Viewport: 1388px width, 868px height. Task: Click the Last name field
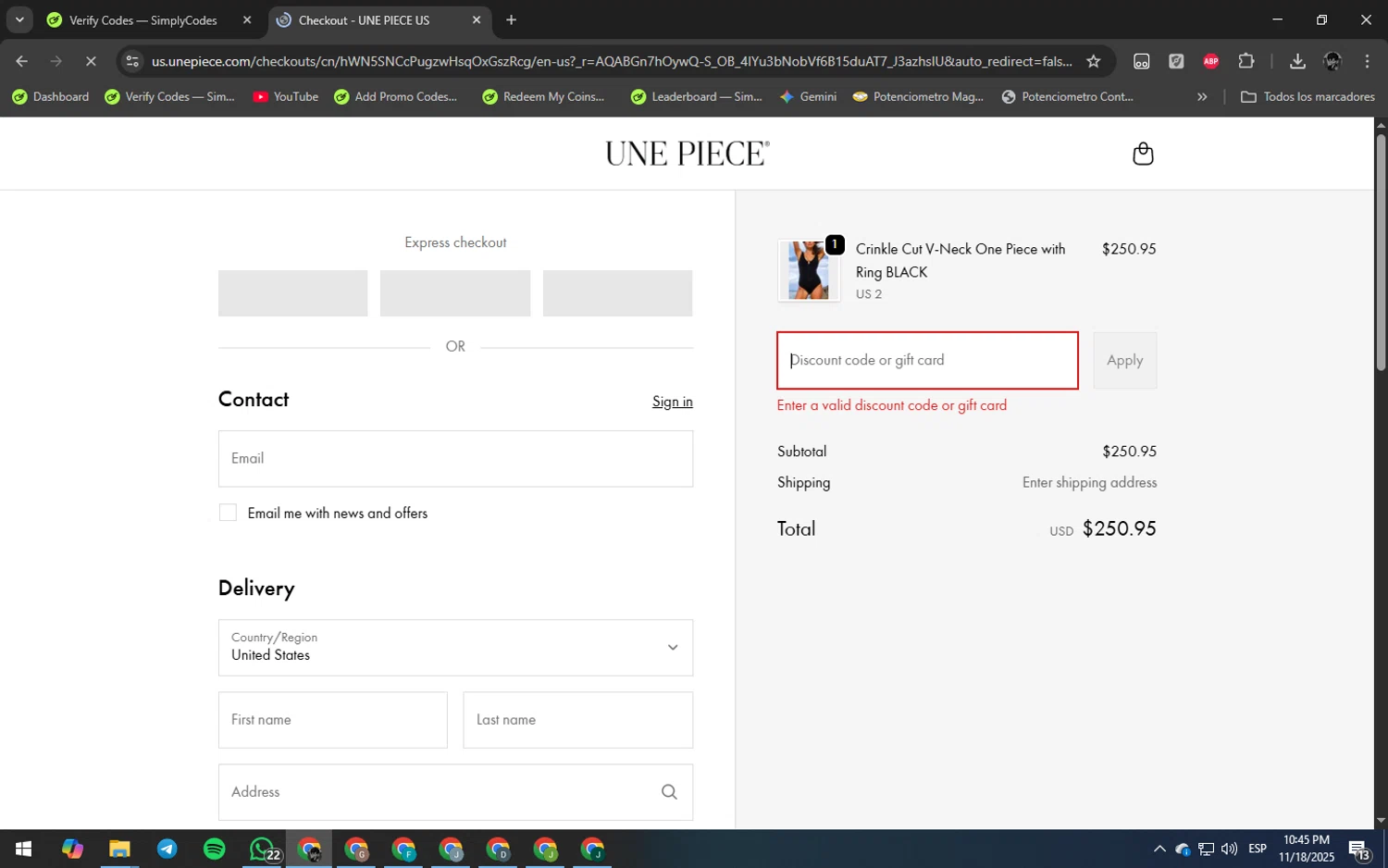coord(577,720)
